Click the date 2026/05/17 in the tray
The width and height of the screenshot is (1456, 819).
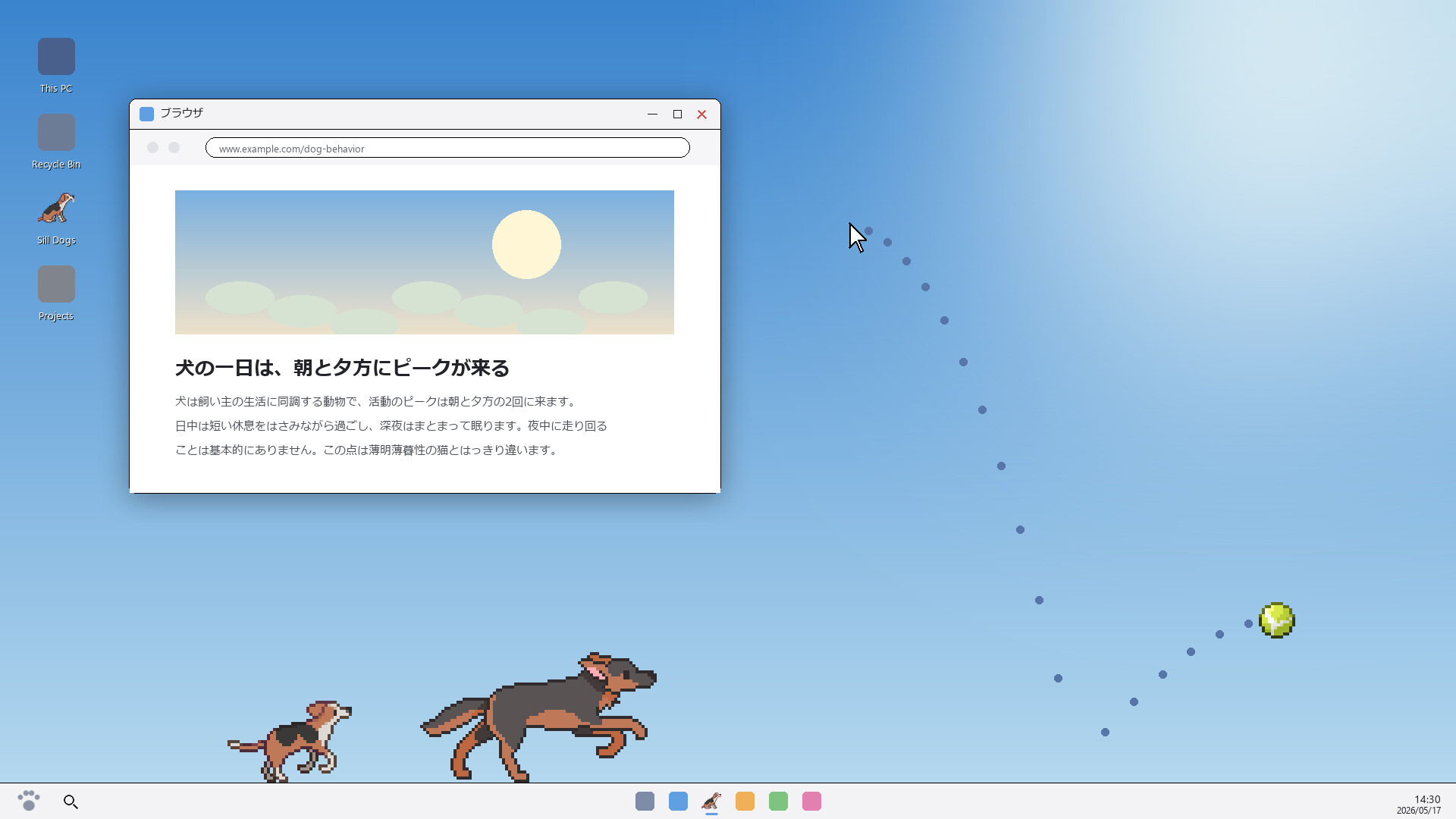pyautogui.click(x=1419, y=811)
